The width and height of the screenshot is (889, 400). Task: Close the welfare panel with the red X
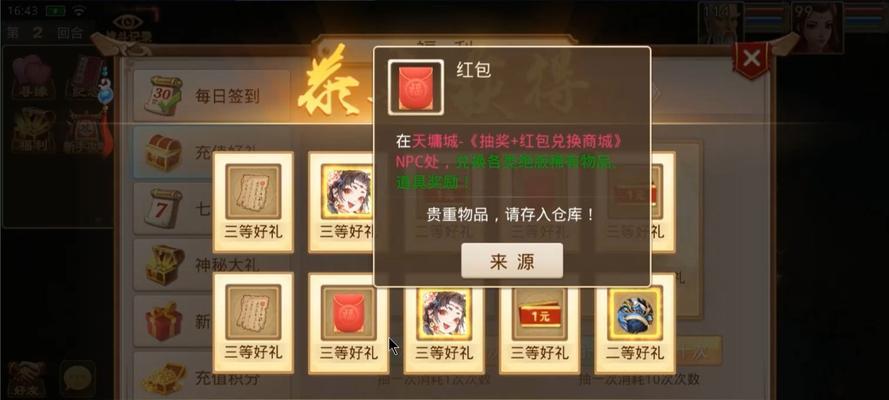(751, 58)
